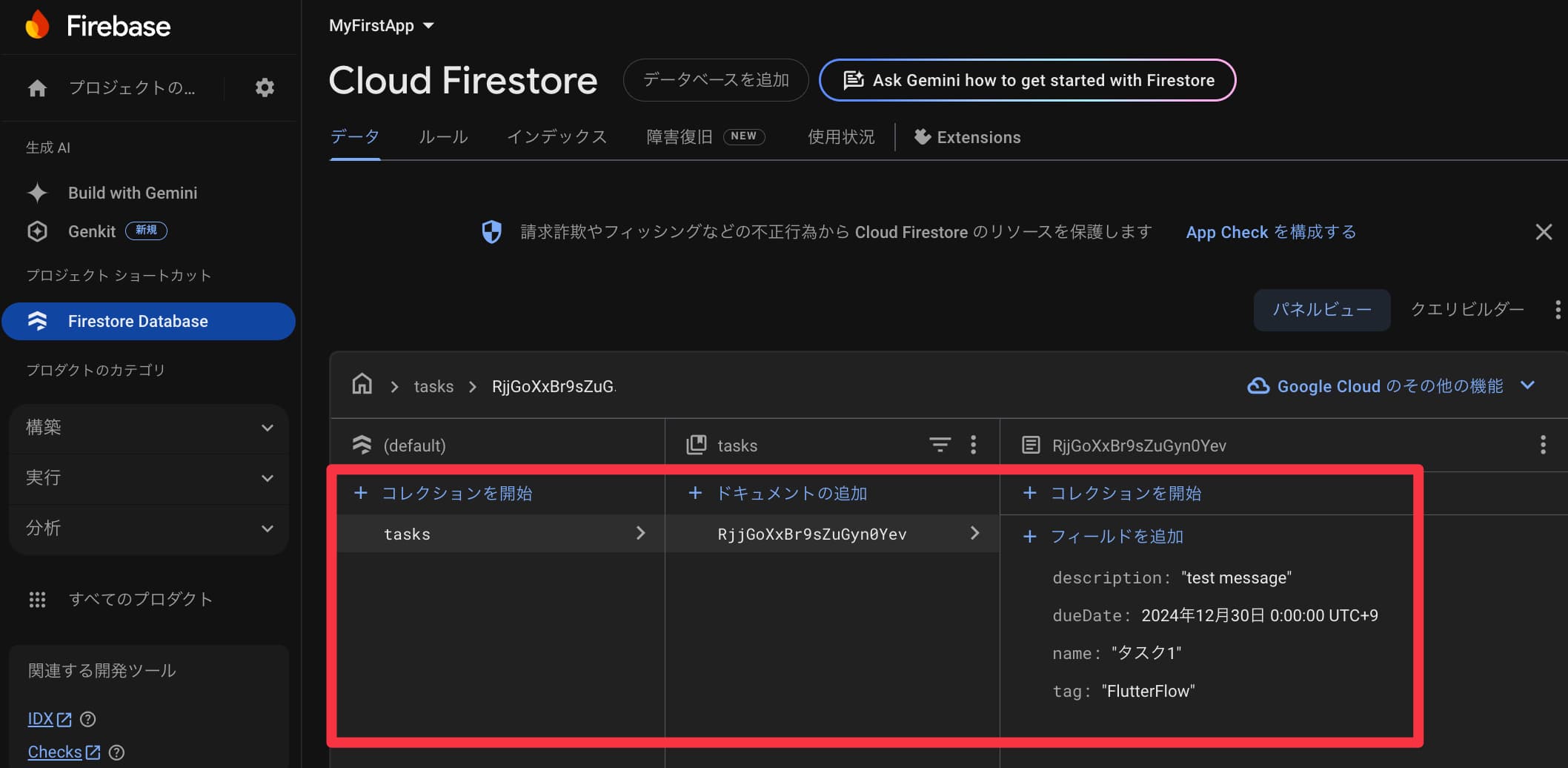1568x768 pixels.
Task: Click フィールドを追加 button
Action: pyautogui.click(x=1103, y=536)
